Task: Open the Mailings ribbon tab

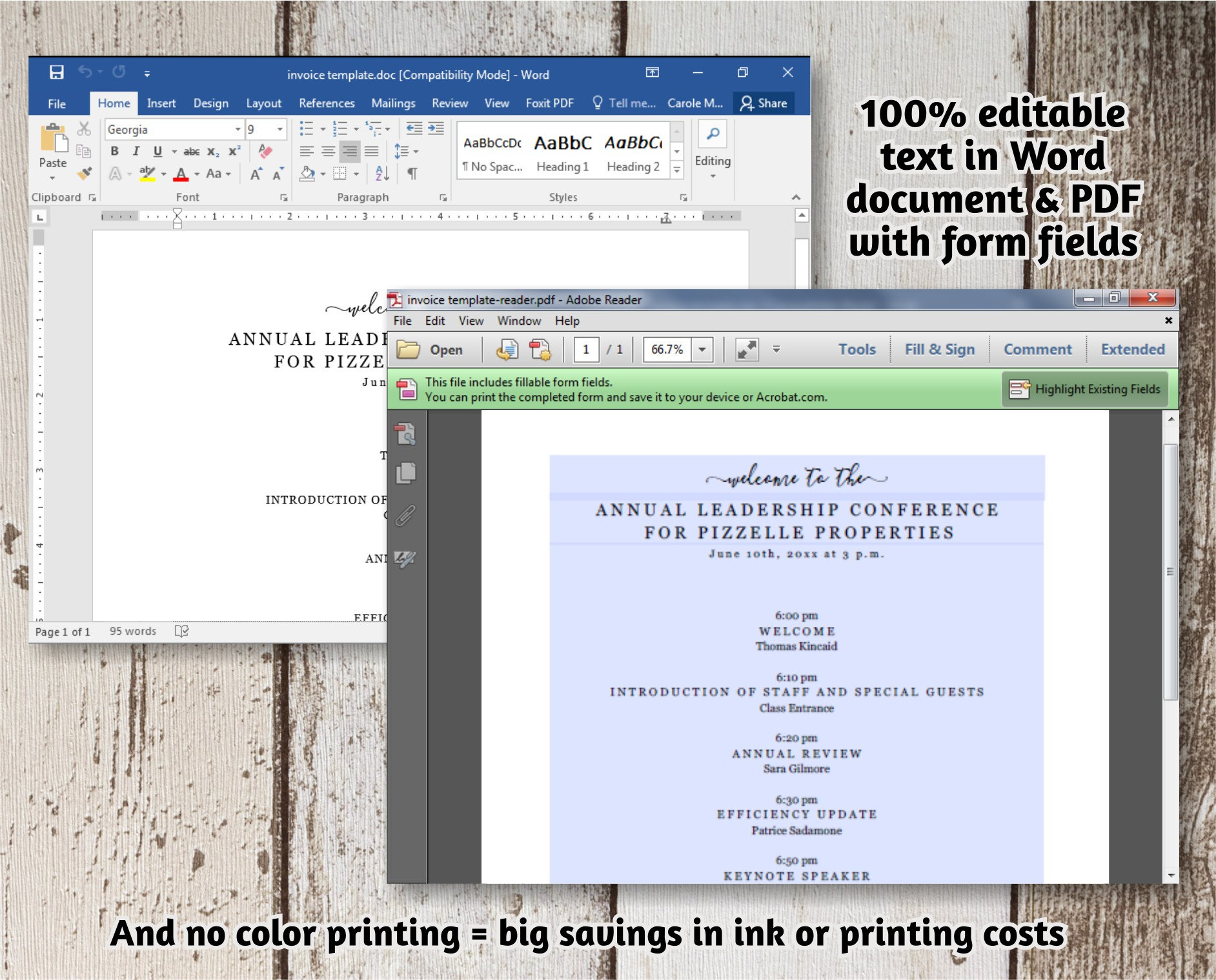Action: coord(393,103)
